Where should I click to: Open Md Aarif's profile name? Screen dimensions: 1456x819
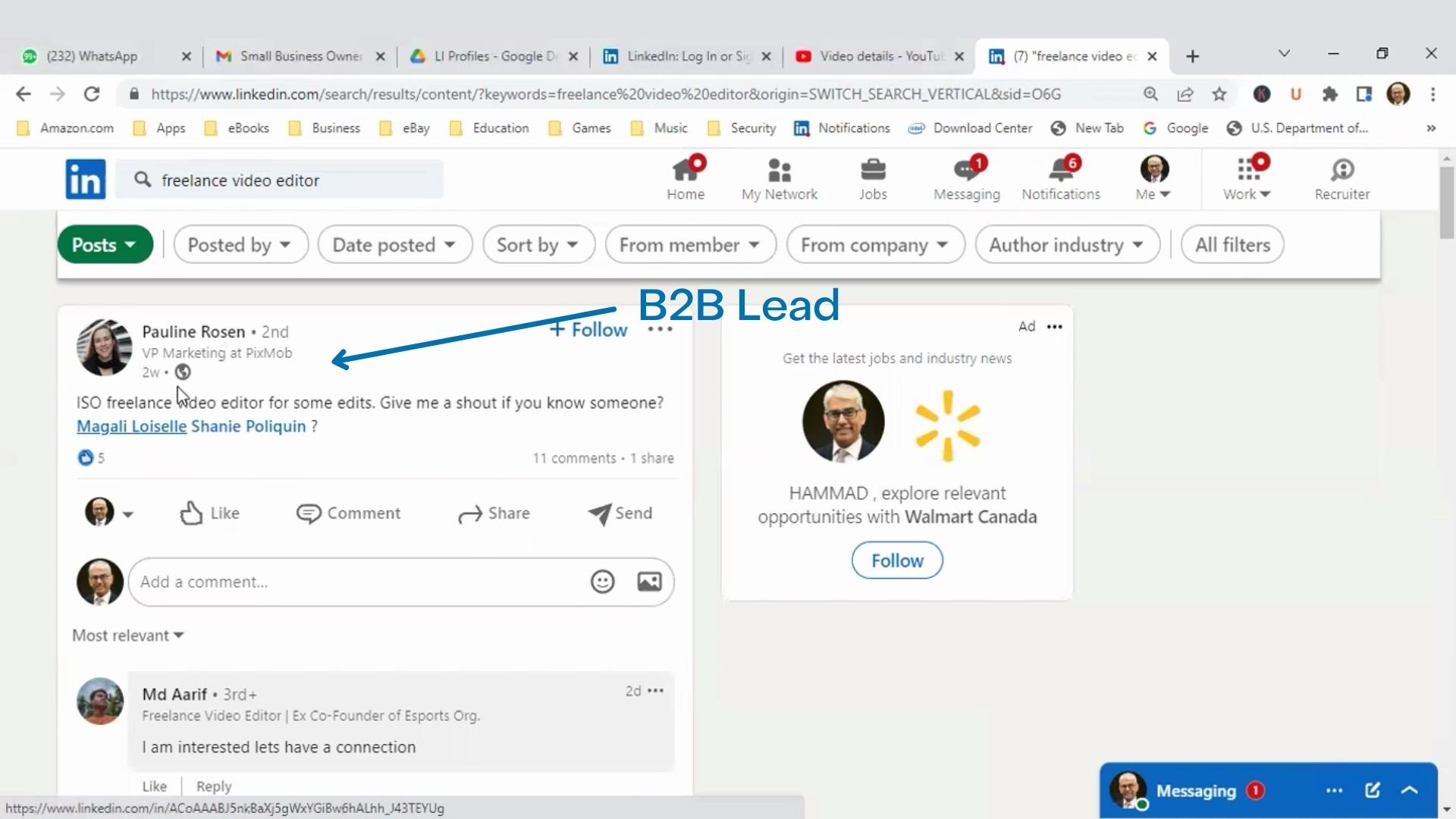pos(174,694)
